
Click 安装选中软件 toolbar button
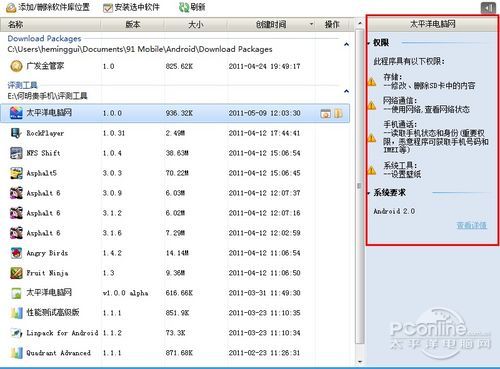[131, 7]
